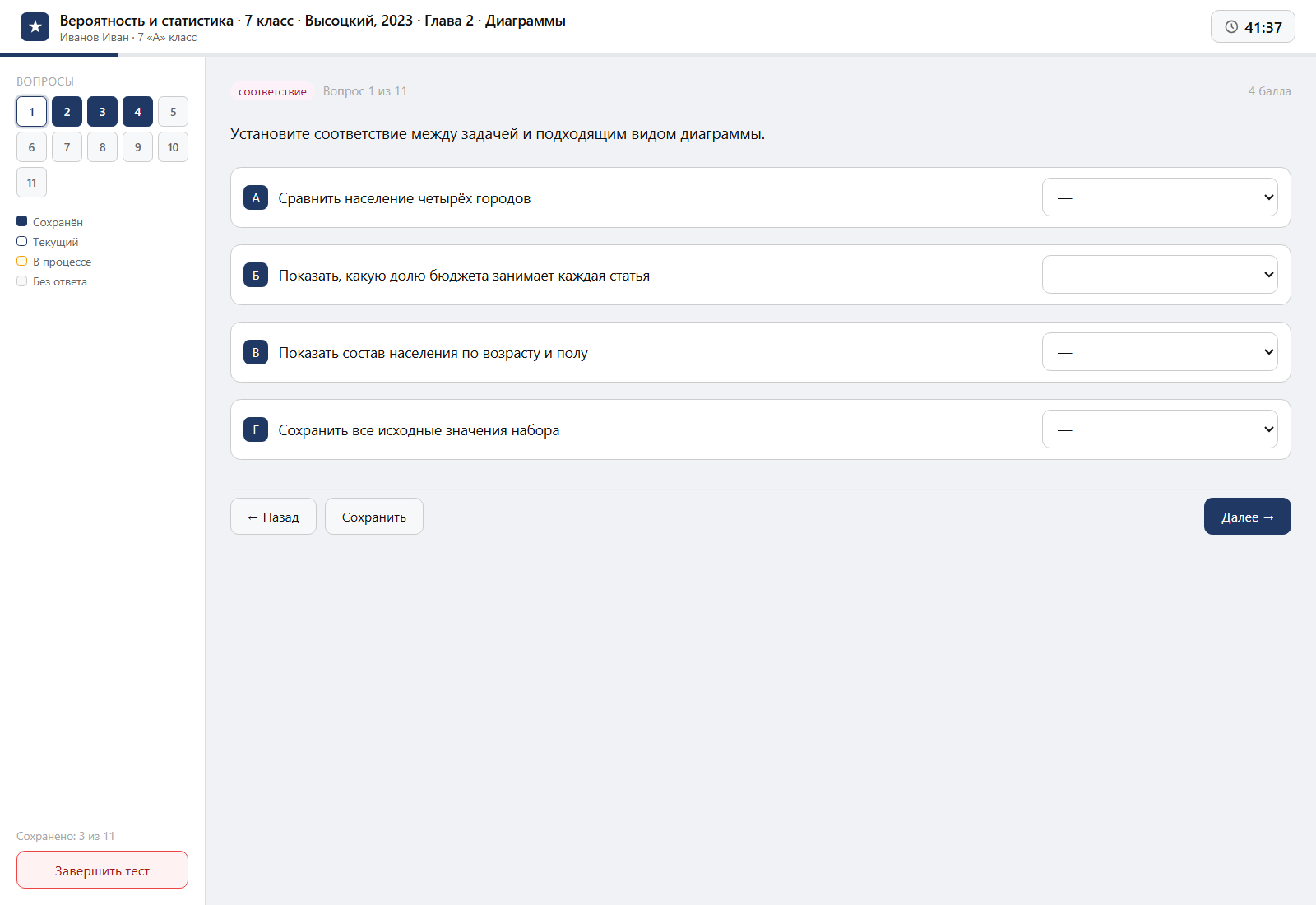Click the Назад button
Viewport: 1316px width, 905px height.
point(273,517)
